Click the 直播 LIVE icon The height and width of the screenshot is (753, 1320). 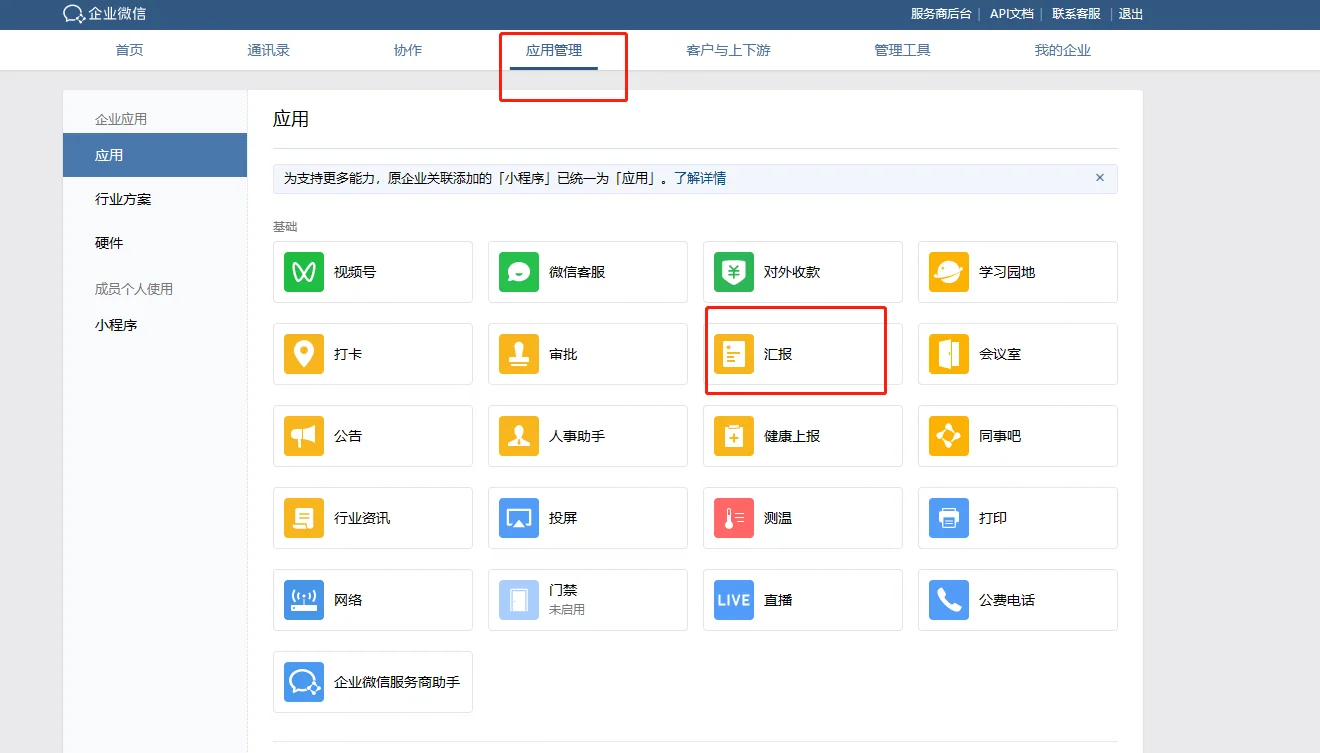(734, 600)
